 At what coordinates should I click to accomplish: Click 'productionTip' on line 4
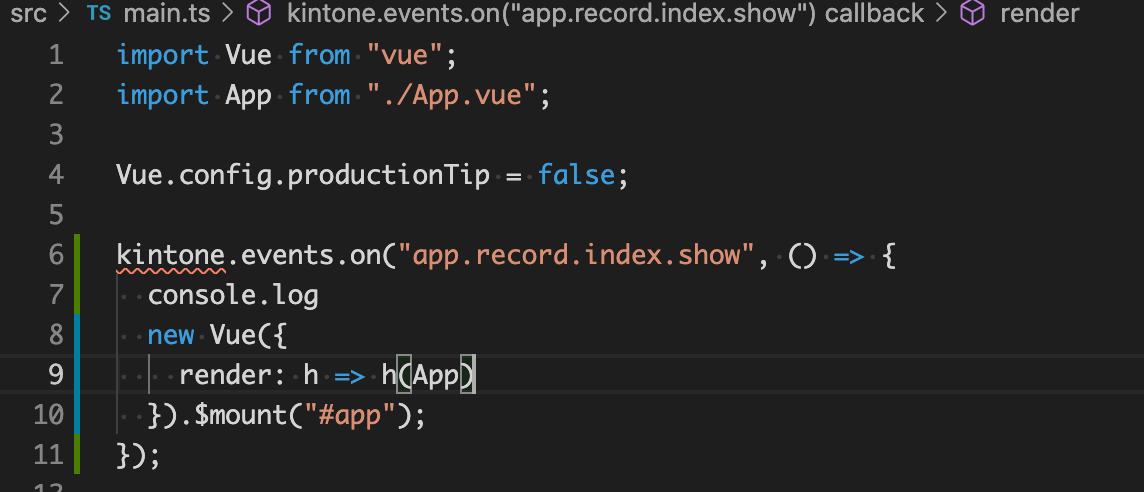click(388, 175)
